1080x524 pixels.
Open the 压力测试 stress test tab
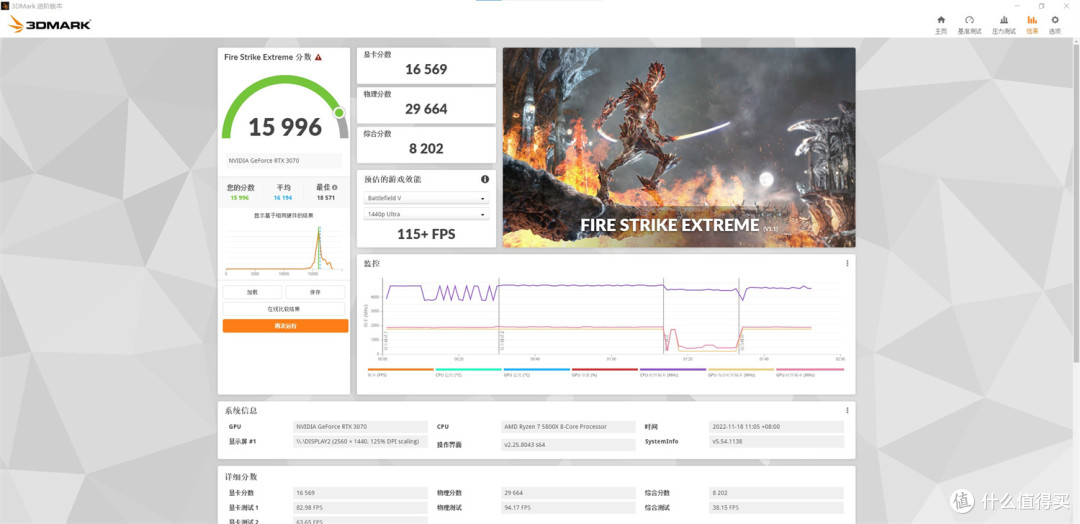(1004, 24)
